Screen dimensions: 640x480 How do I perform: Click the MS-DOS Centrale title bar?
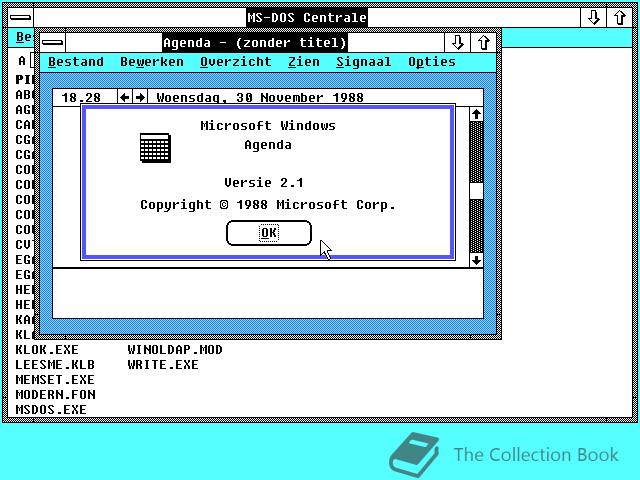tap(307, 18)
